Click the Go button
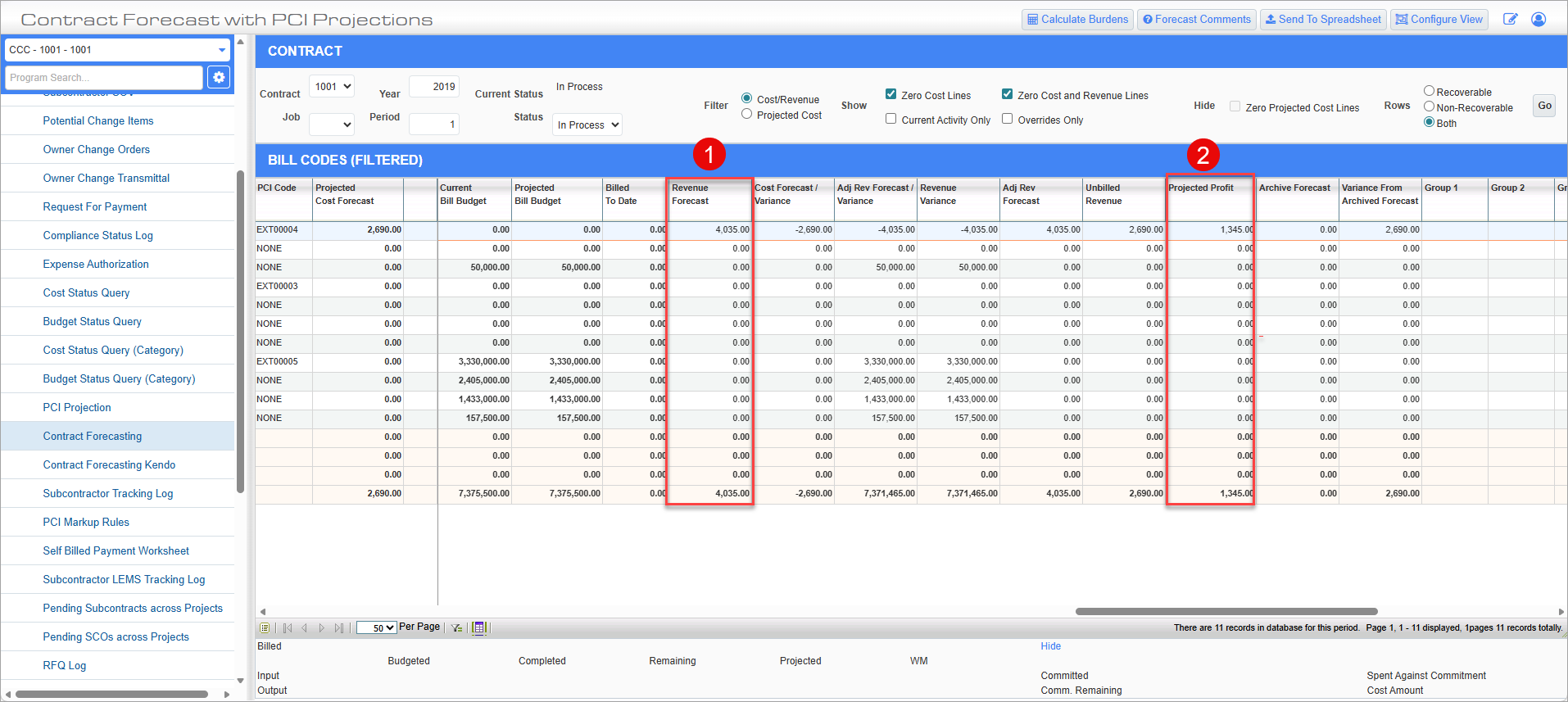Viewport: 1568px width, 702px height. tap(1544, 106)
